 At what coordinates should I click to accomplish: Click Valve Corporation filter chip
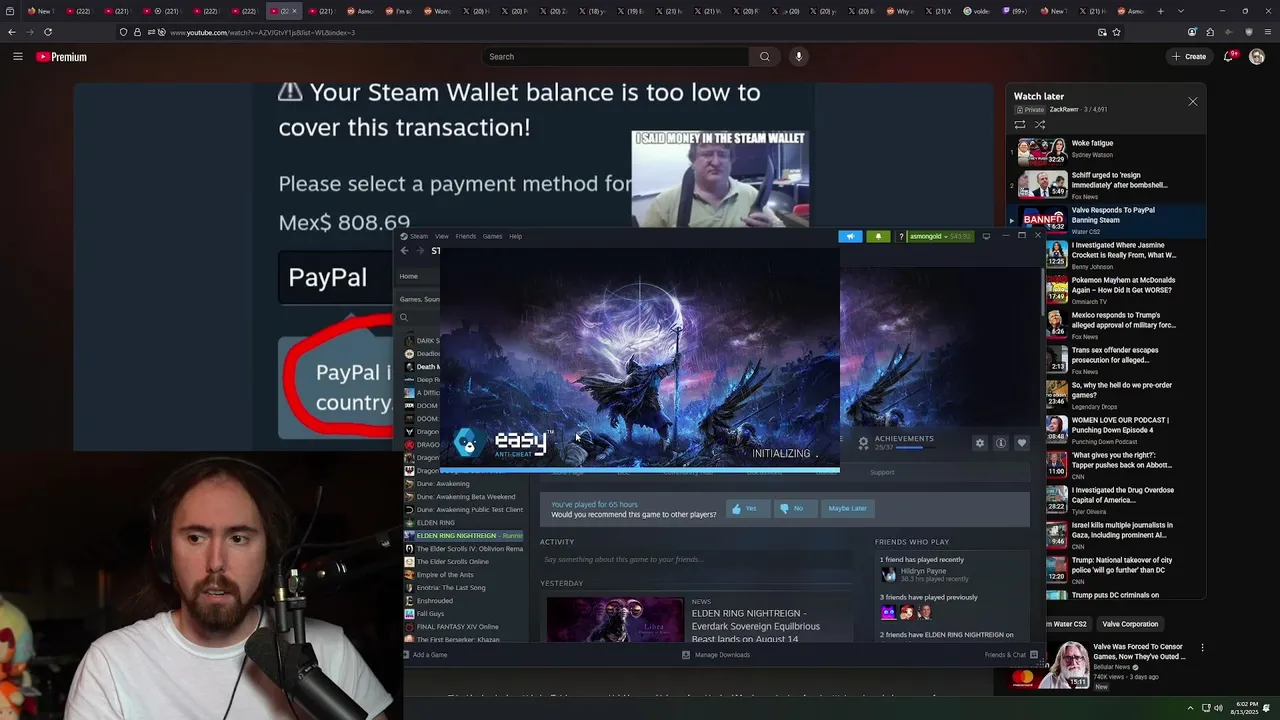[x=1130, y=624]
